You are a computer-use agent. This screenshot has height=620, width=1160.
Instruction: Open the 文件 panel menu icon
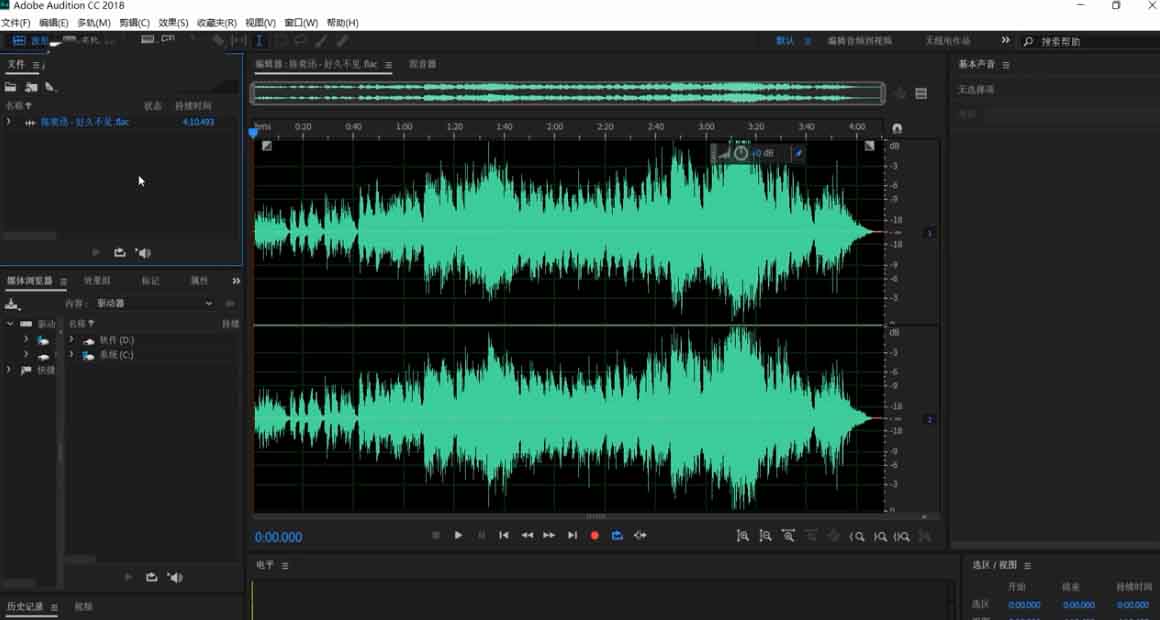click(36, 65)
